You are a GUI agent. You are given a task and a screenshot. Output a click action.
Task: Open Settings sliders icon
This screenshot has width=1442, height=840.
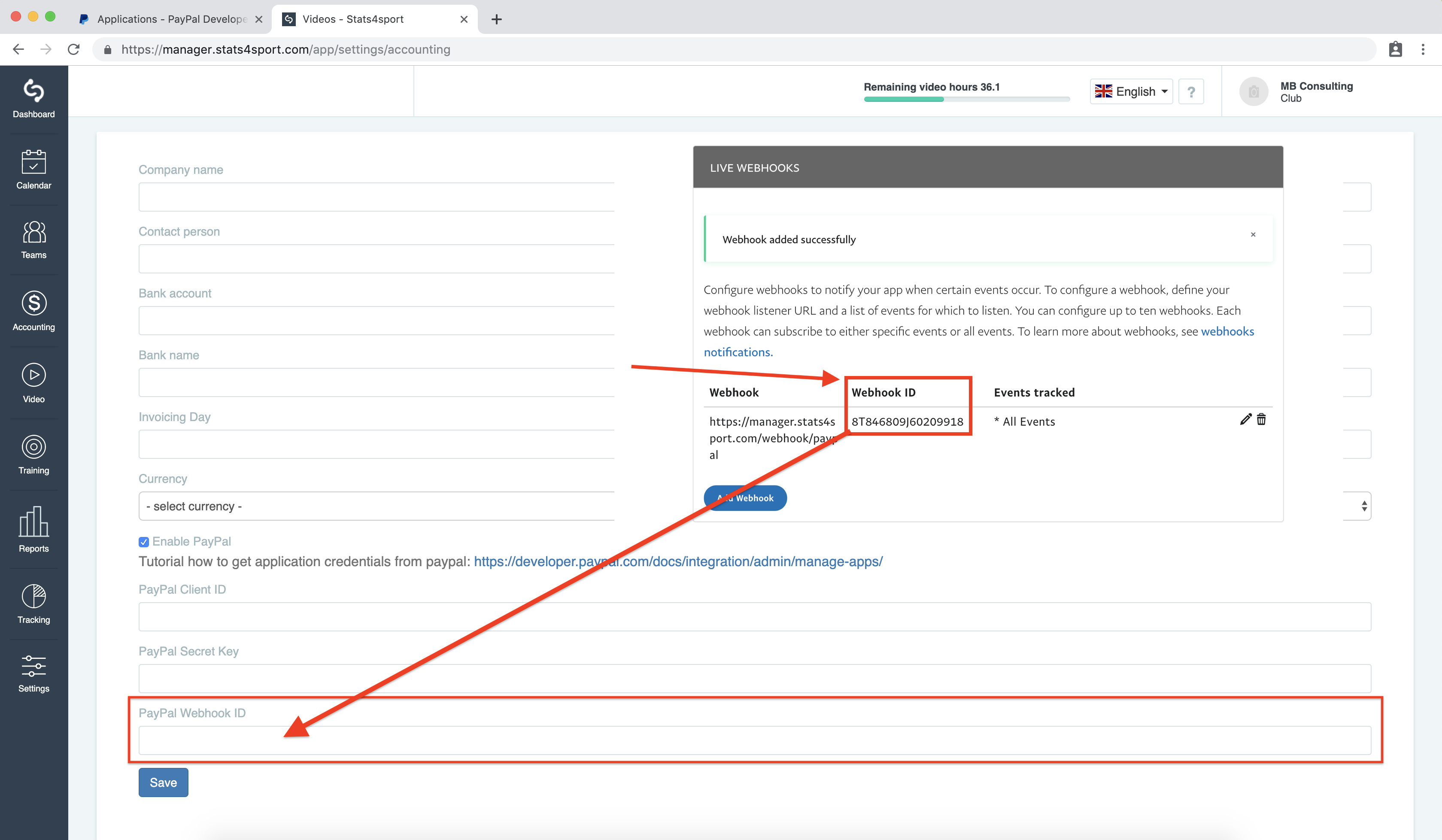[x=34, y=666]
